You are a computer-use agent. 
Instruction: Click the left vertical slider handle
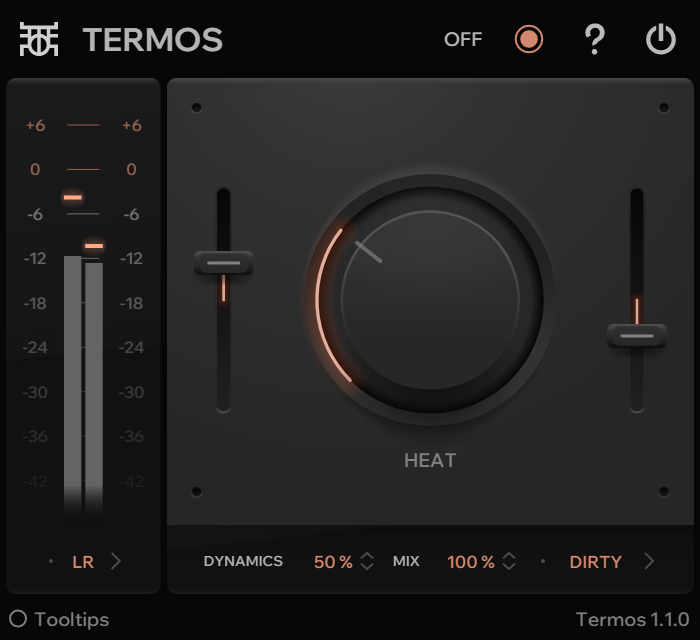click(224, 264)
